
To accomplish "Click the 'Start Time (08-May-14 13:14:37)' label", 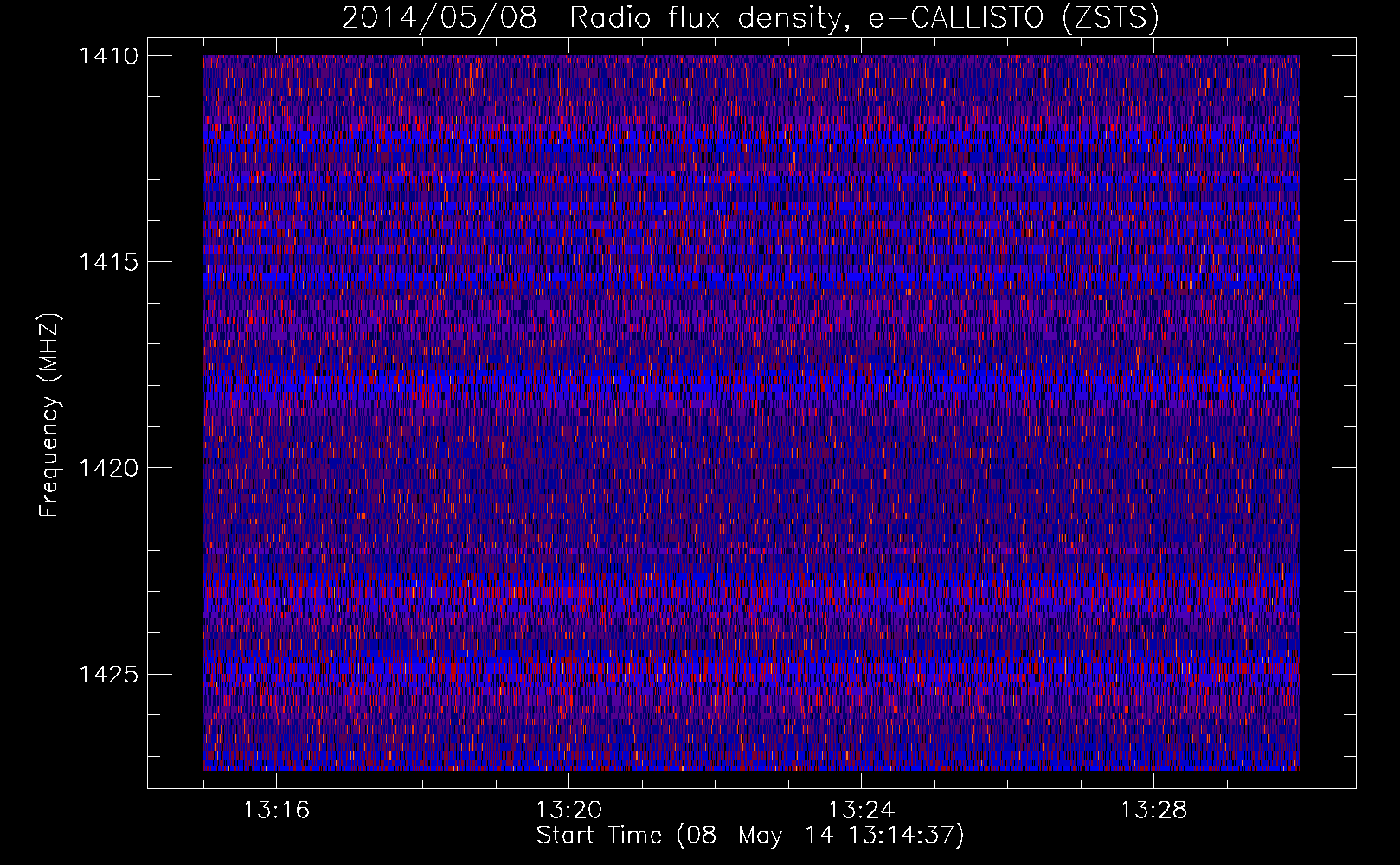I will pos(750,836).
